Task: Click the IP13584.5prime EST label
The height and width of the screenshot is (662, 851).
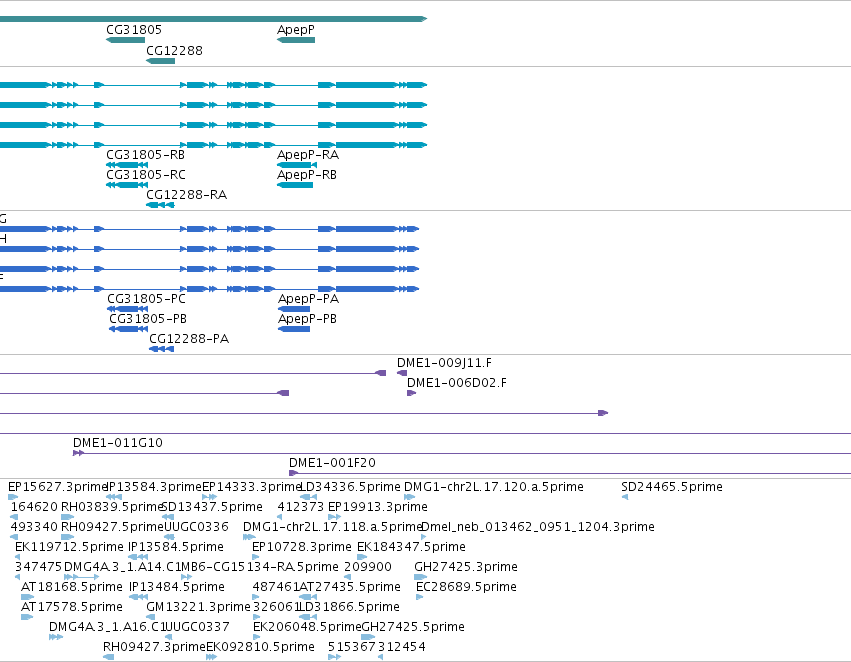Action: click(x=176, y=547)
